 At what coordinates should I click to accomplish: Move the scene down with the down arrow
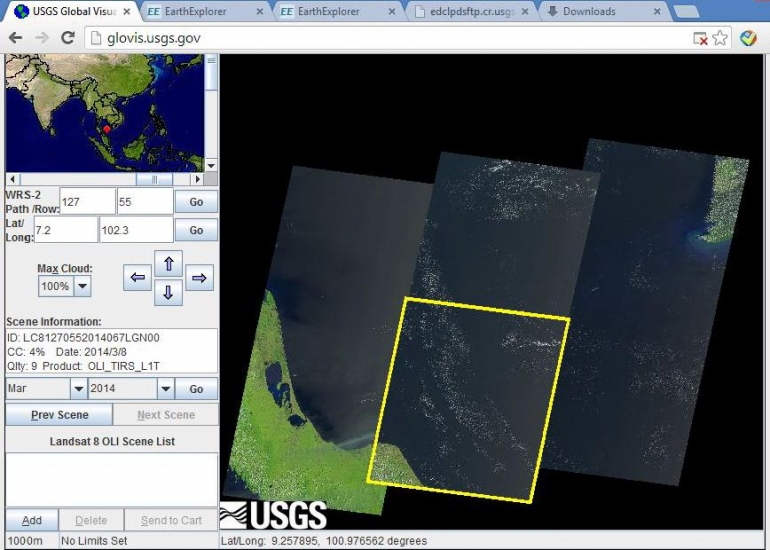[168, 292]
